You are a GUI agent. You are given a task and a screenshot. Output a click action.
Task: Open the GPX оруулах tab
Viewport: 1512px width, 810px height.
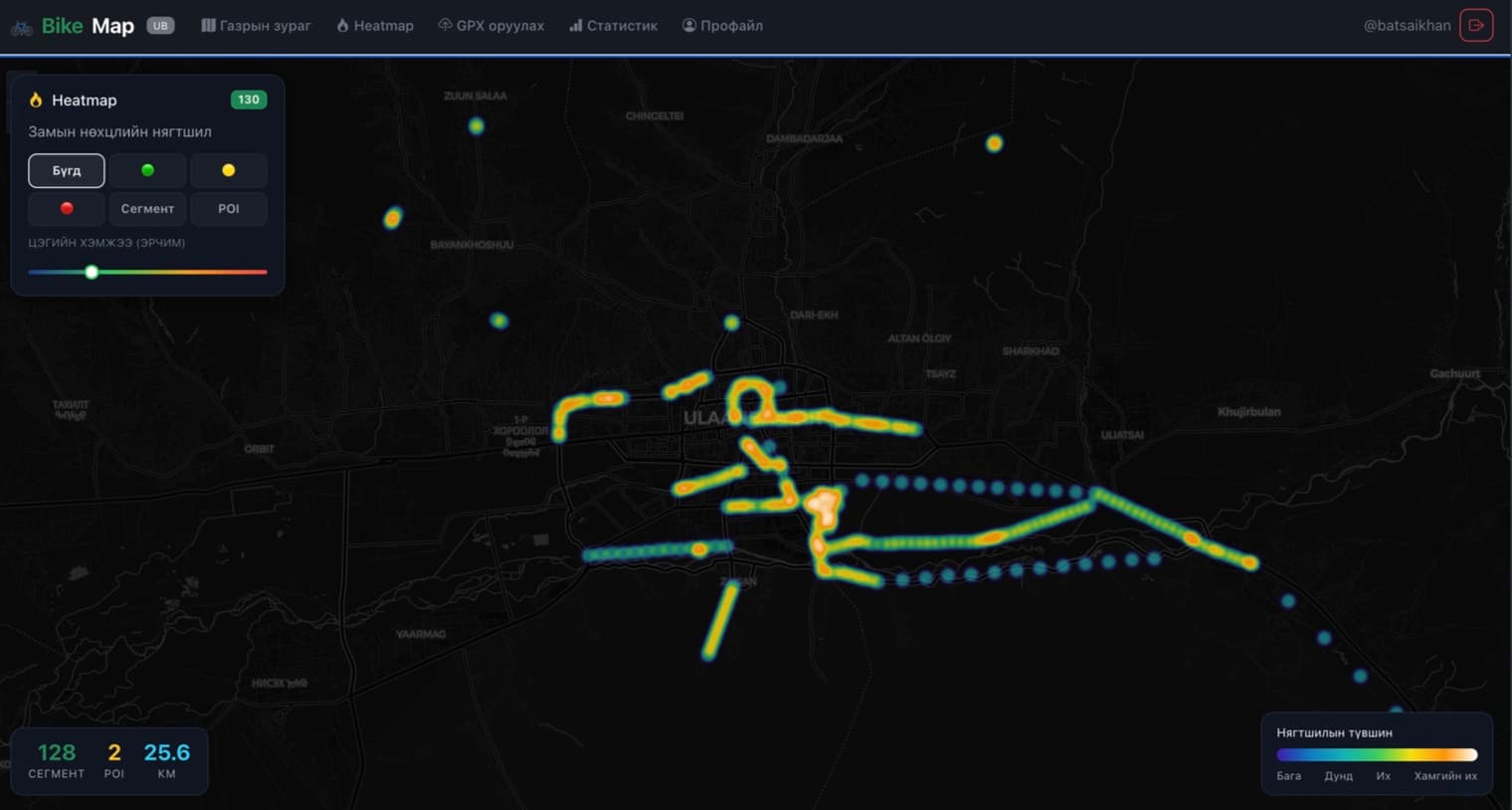(x=491, y=26)
